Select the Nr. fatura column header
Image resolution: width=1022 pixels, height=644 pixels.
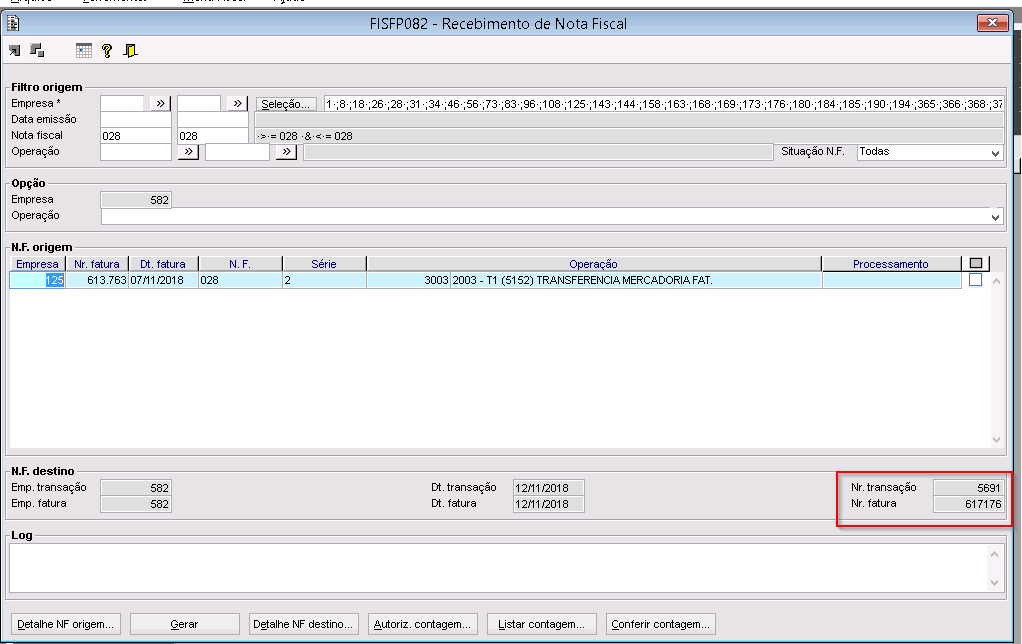coord(97,264)
